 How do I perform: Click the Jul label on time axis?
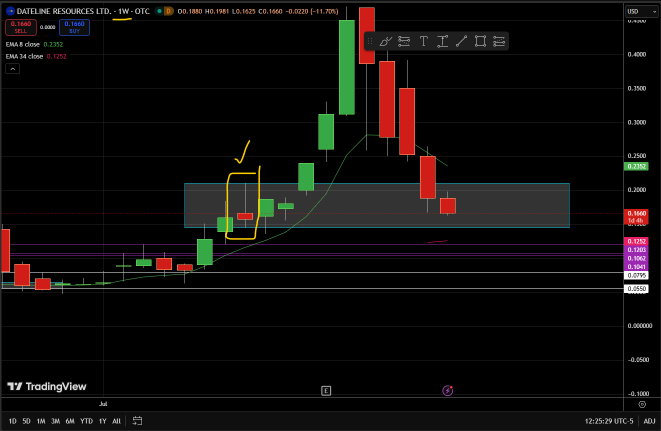pos(103,404)
